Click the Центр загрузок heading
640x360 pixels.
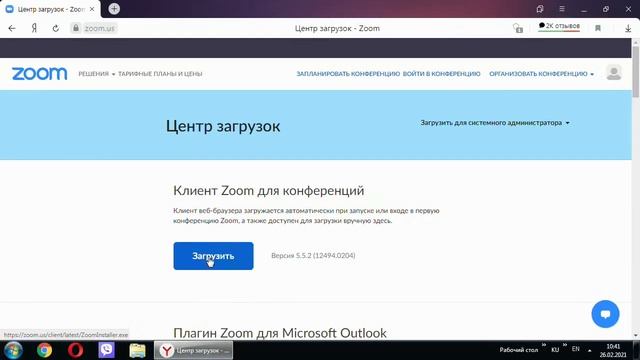pos(223,126)
